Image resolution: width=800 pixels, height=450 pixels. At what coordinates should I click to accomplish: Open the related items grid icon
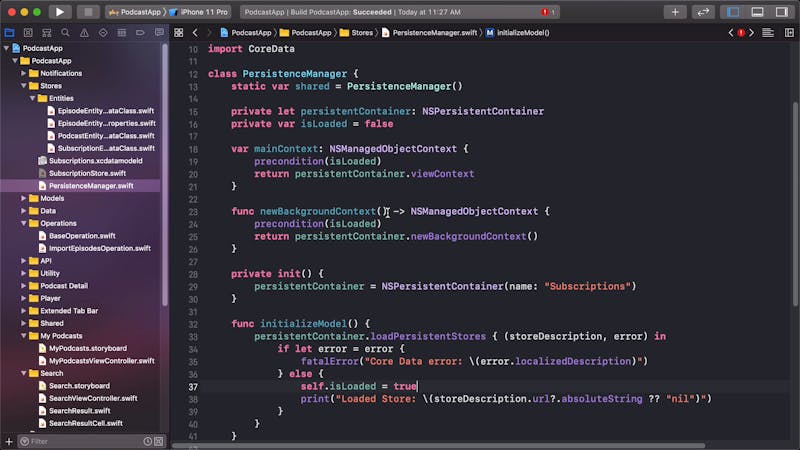coord(179,32)
